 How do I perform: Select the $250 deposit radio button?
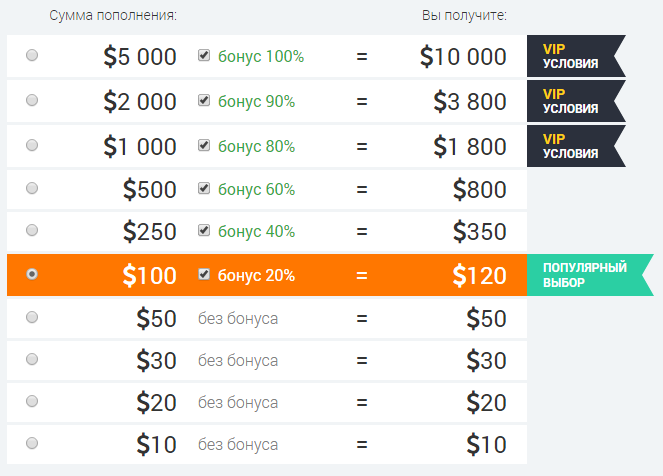[32, 230]
